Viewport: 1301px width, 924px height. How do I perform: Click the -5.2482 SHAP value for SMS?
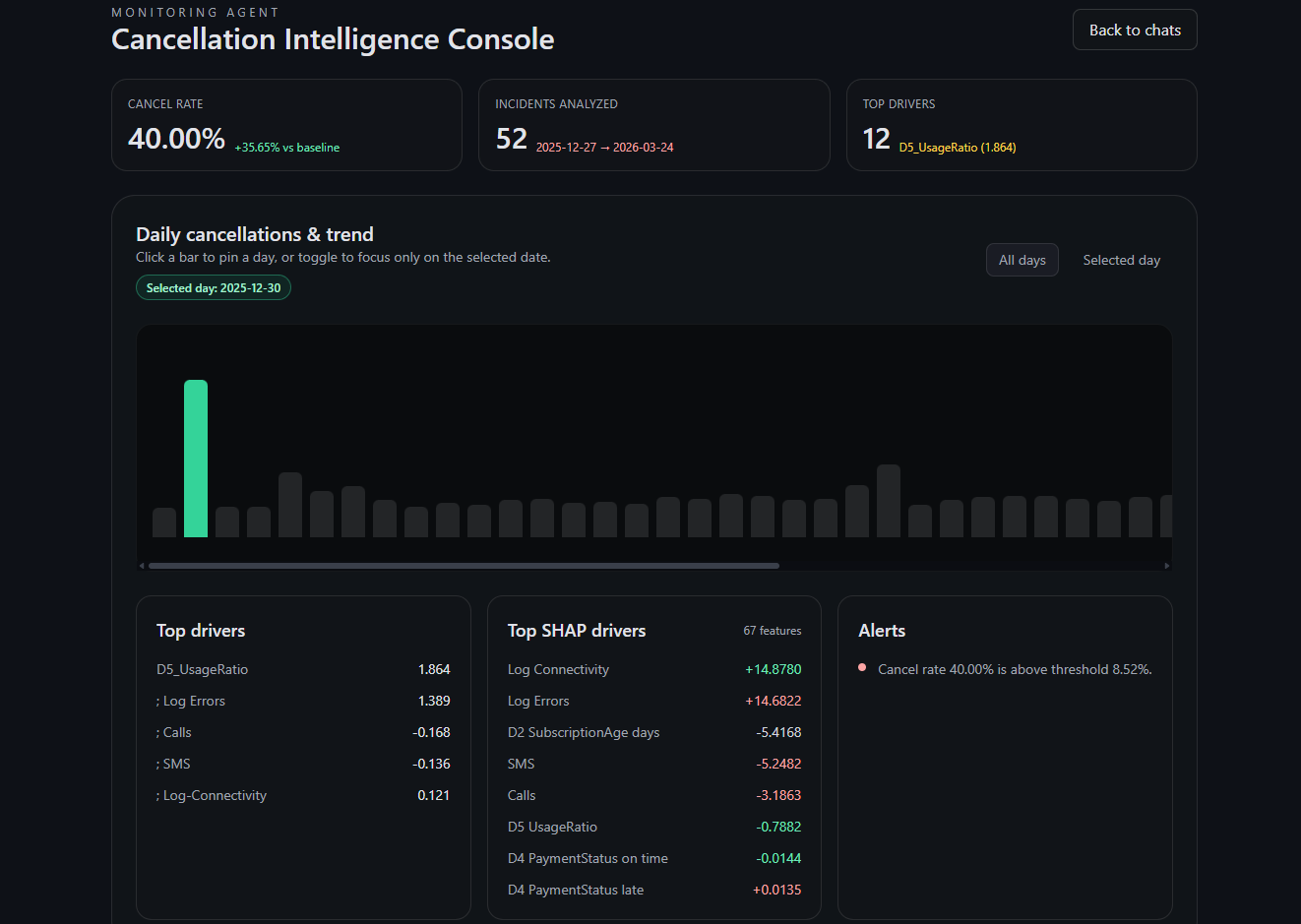[778, 764]
